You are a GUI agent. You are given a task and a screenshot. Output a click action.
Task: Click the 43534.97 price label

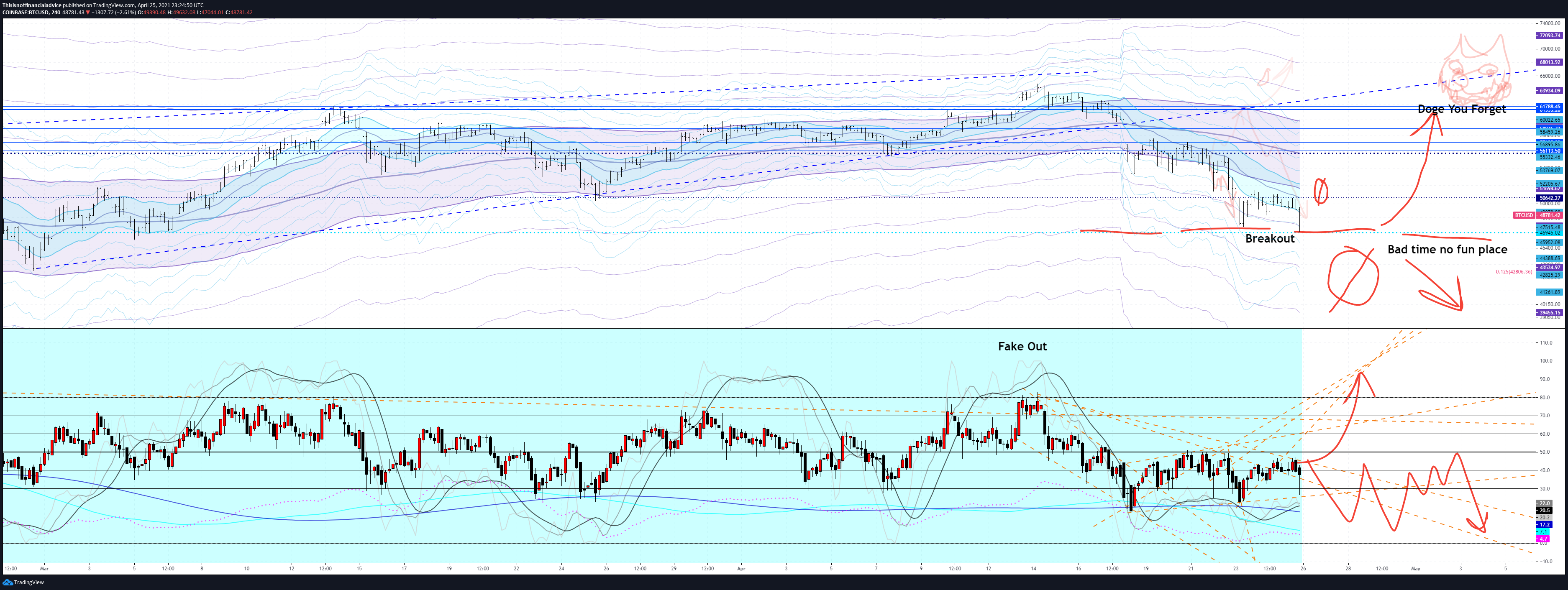1550,268
